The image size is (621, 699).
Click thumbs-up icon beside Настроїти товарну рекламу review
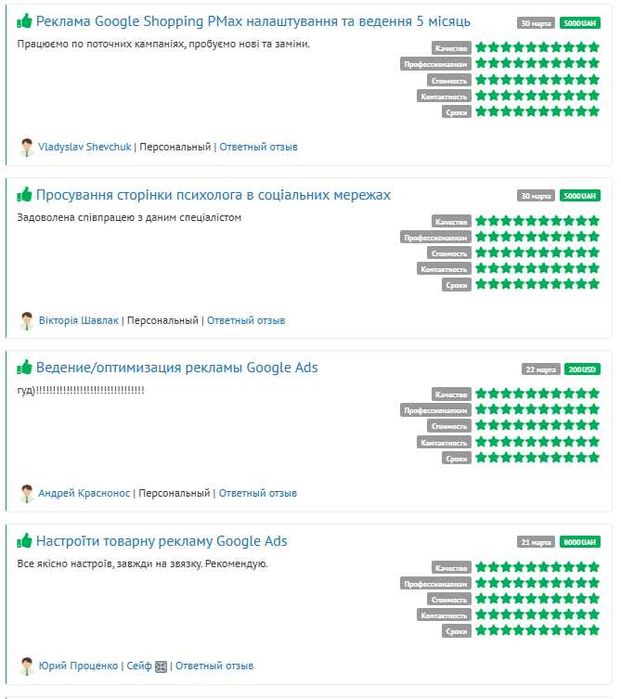coord(25,541)
